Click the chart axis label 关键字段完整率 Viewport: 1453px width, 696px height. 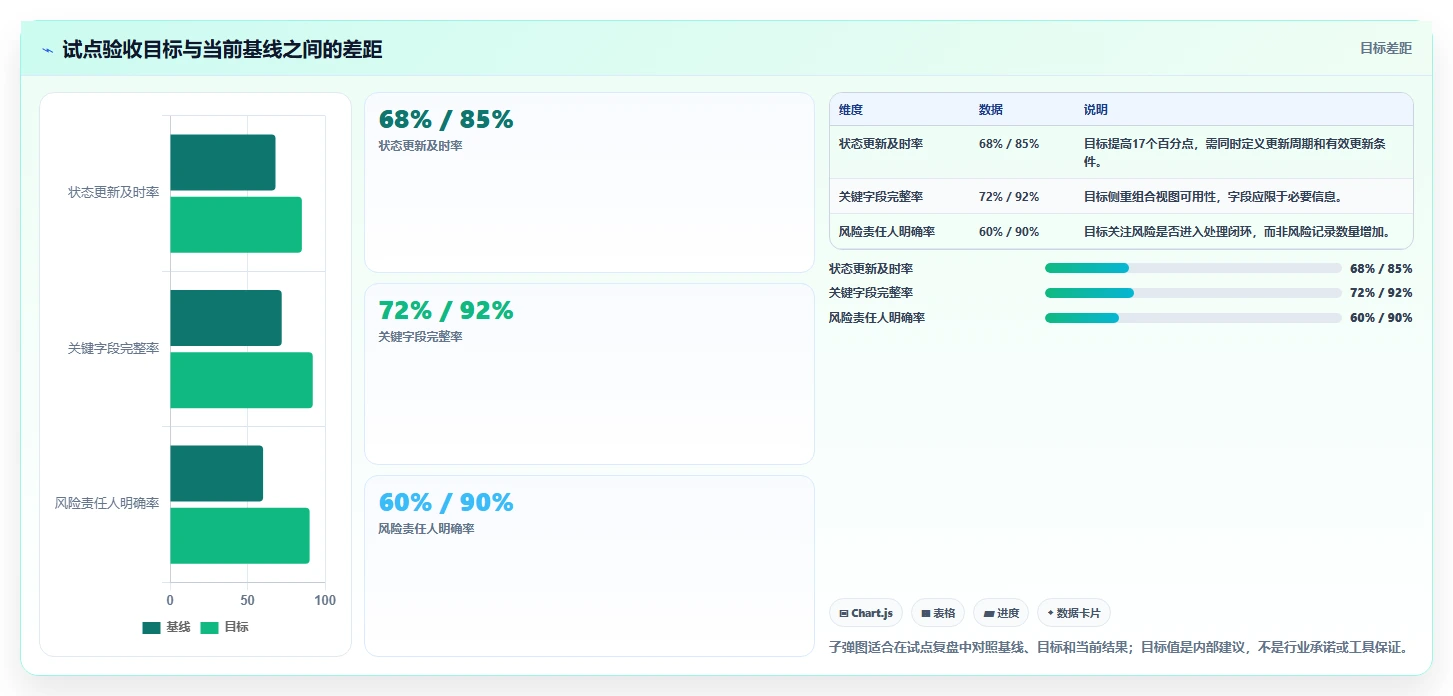113,348
